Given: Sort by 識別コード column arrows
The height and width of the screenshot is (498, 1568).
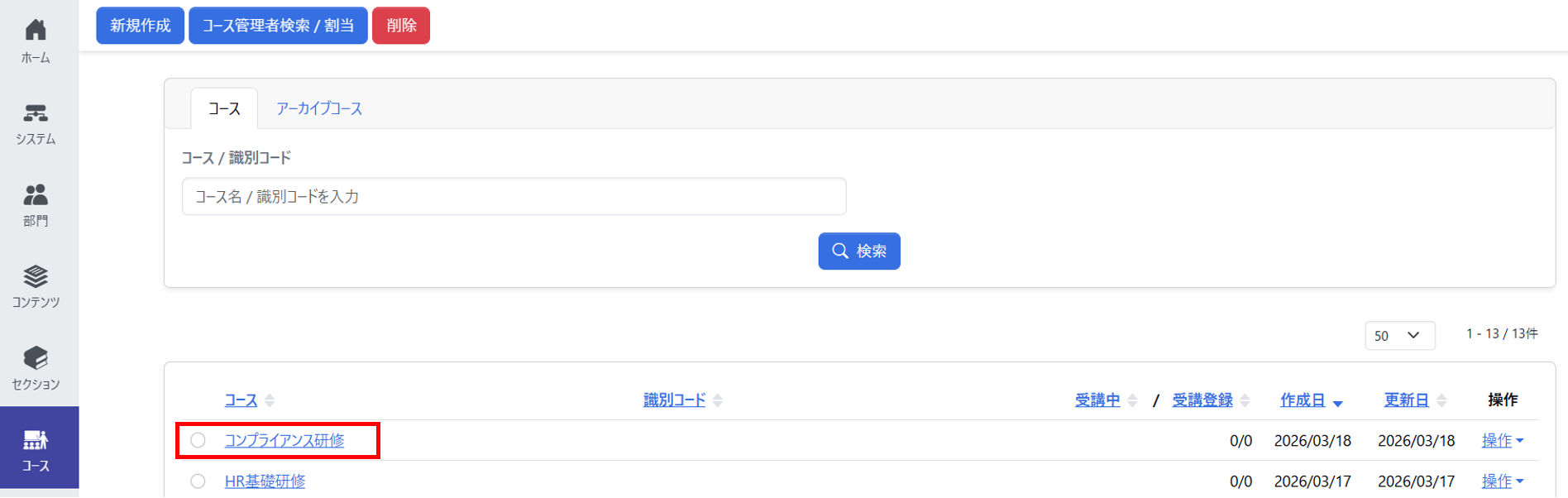Looking at the screenshot, I should click(x=718, y=400).
